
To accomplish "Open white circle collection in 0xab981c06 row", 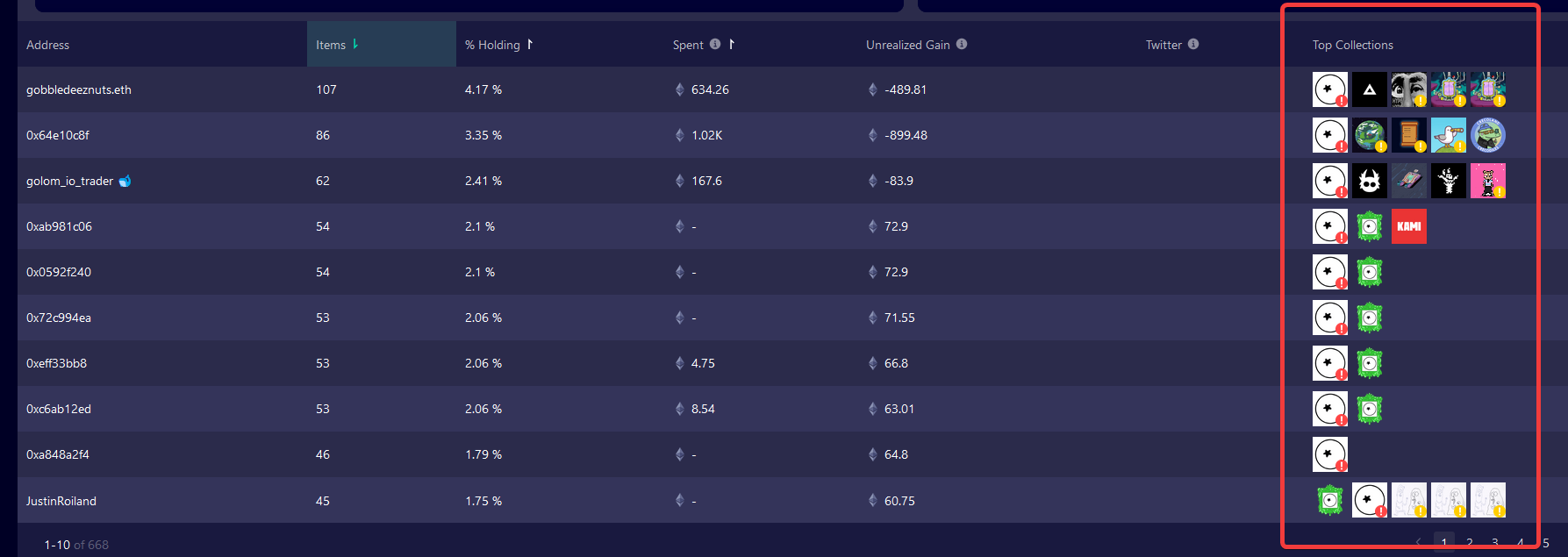I will click(x=1329, y=226).
